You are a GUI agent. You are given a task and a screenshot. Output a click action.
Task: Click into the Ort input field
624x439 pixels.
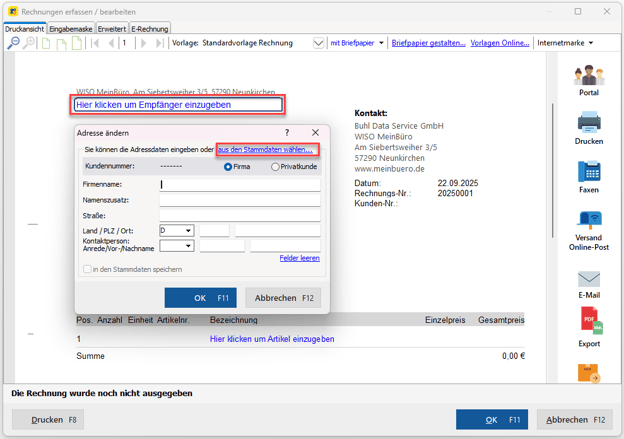click(x=277, y=230)
